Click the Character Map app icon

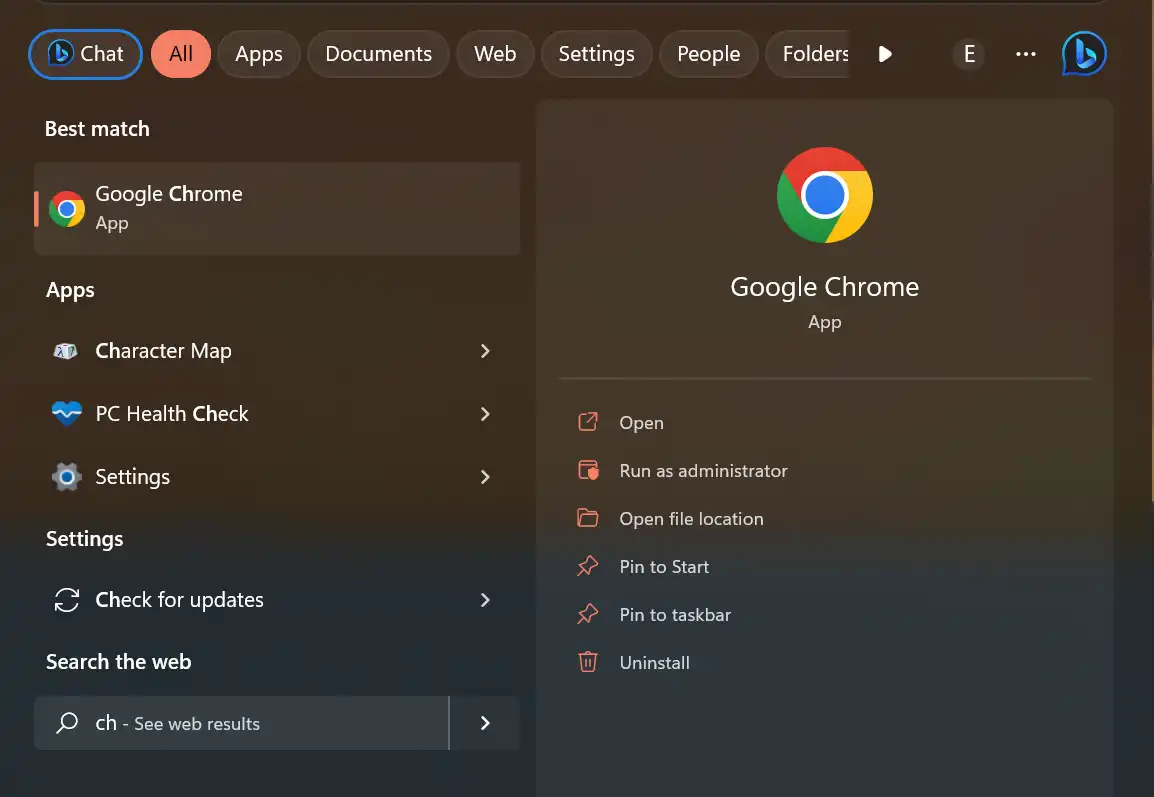click(66, 351)
